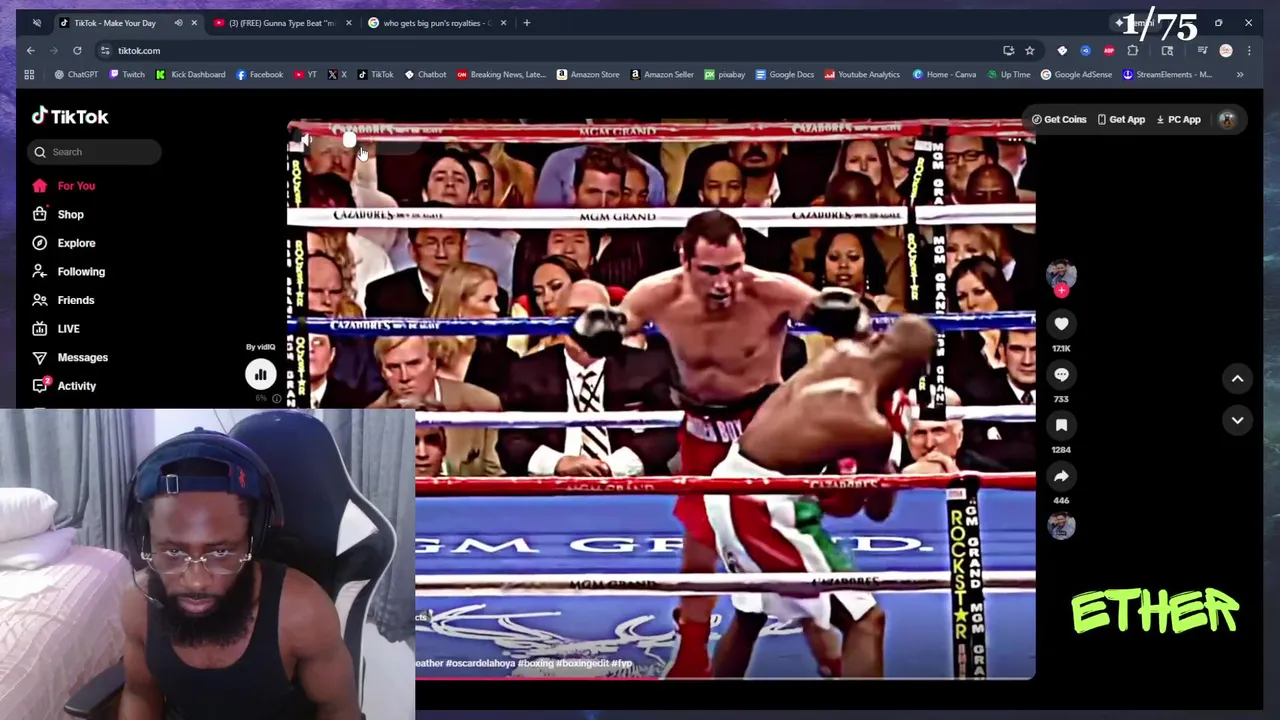
Task: Bookmark this page with the star
Action: pyautogui.click(x=1029, y=50)
